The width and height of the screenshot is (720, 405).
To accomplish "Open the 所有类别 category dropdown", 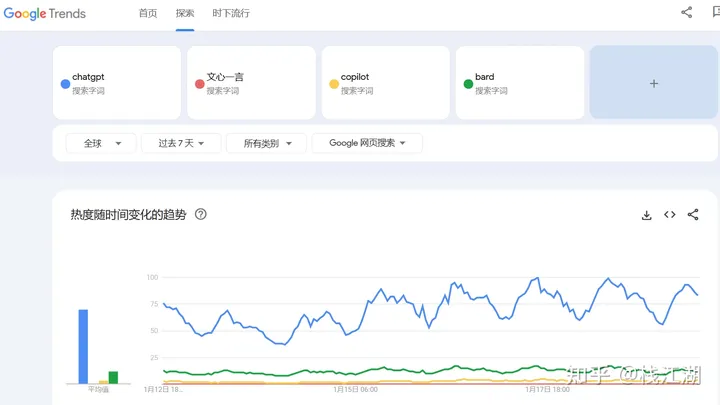I will click(266, 143).
